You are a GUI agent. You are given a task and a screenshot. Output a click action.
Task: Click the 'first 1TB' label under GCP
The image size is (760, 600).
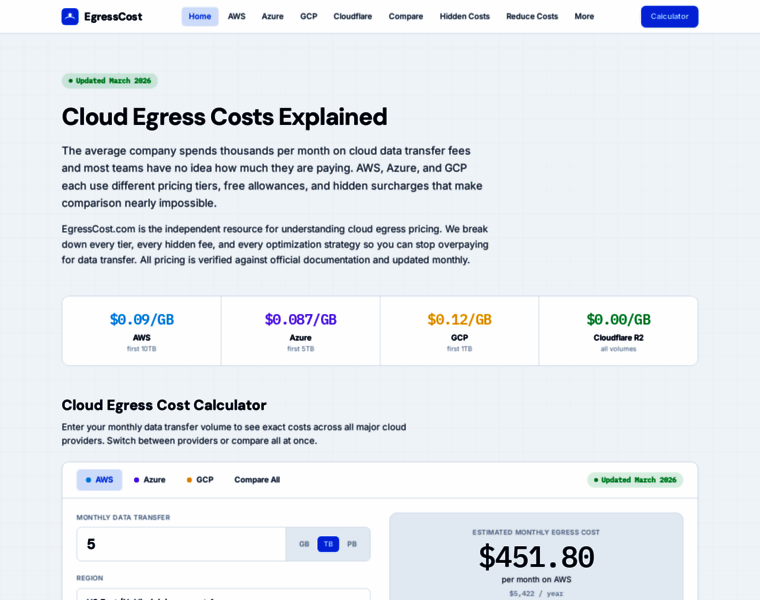tap(459, 349)
